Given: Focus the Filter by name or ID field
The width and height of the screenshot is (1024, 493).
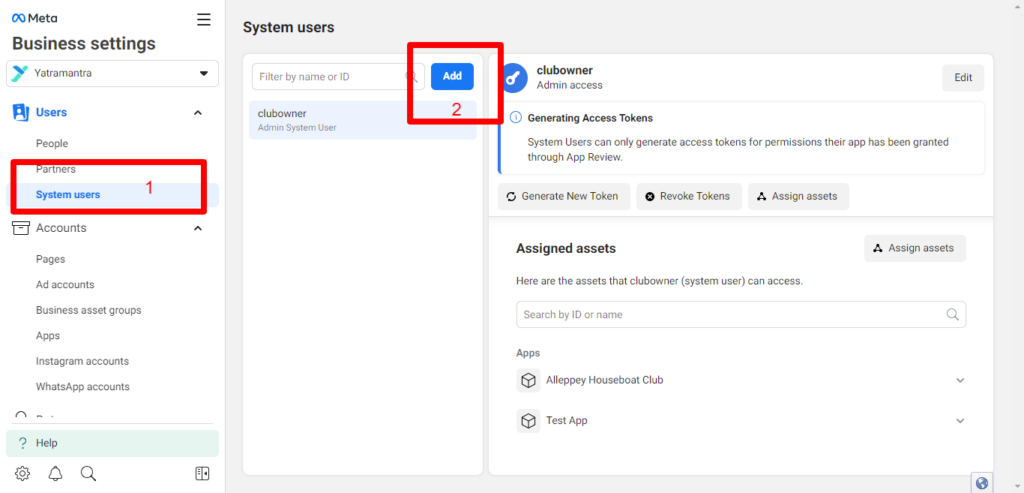Looking at the screenshot, I should coord(338,76).
